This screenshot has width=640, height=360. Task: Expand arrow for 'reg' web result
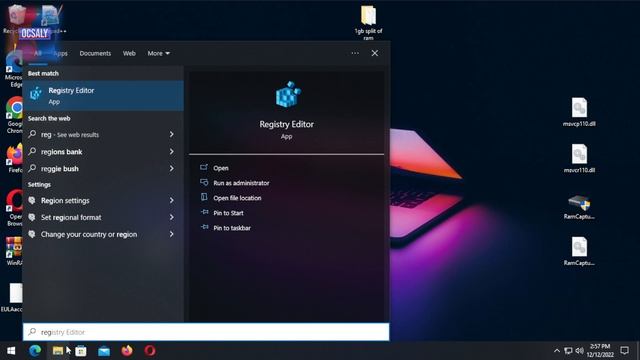point(172,134)
